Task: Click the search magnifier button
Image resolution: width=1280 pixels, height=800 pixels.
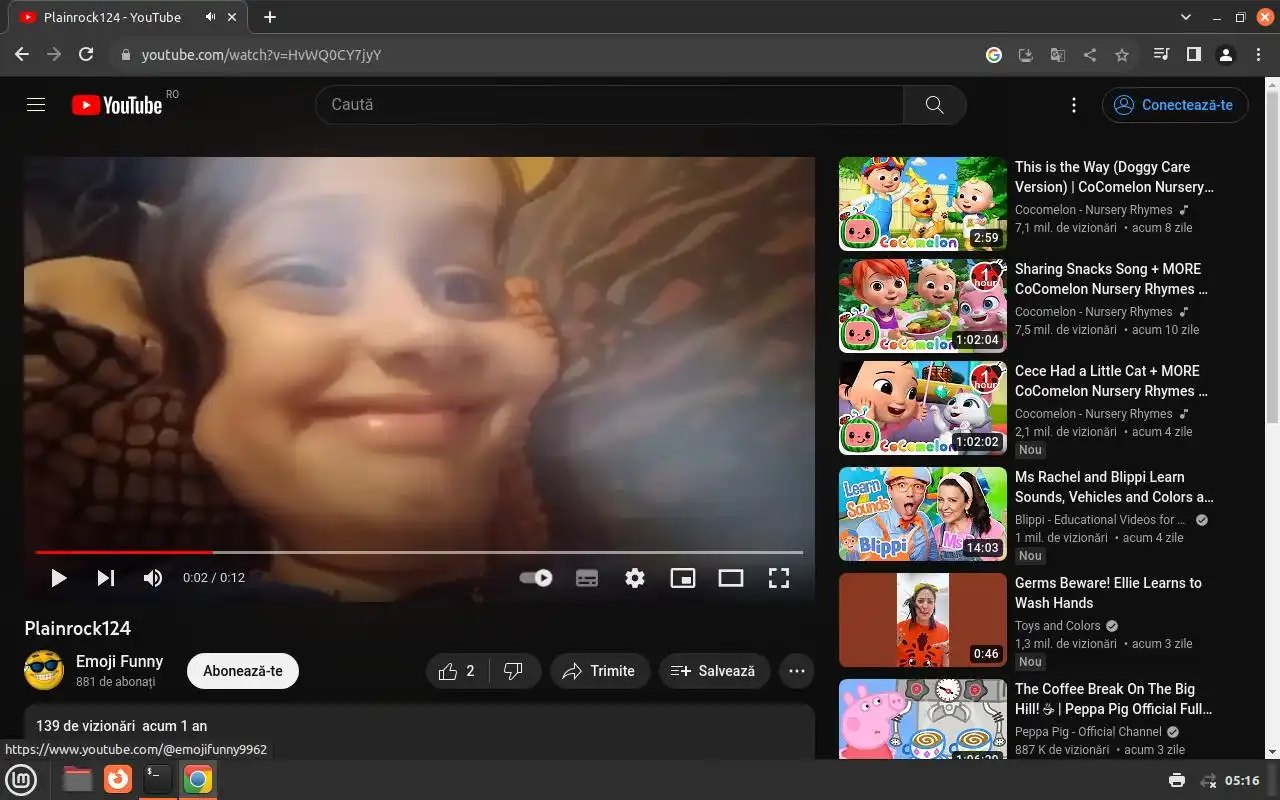Action: tap(934, 105)
